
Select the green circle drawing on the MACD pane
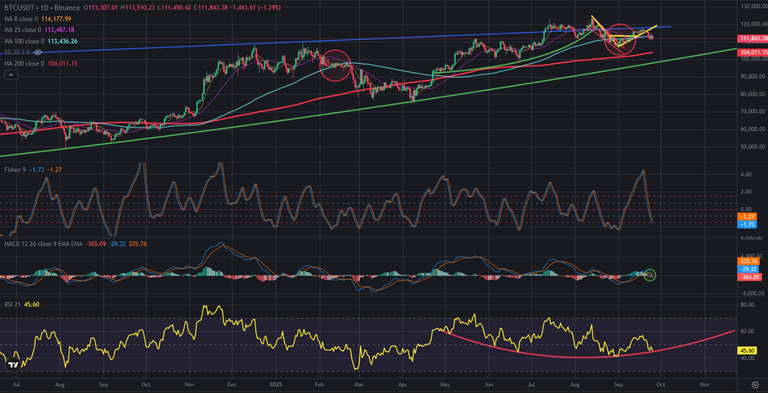point(650,275)
